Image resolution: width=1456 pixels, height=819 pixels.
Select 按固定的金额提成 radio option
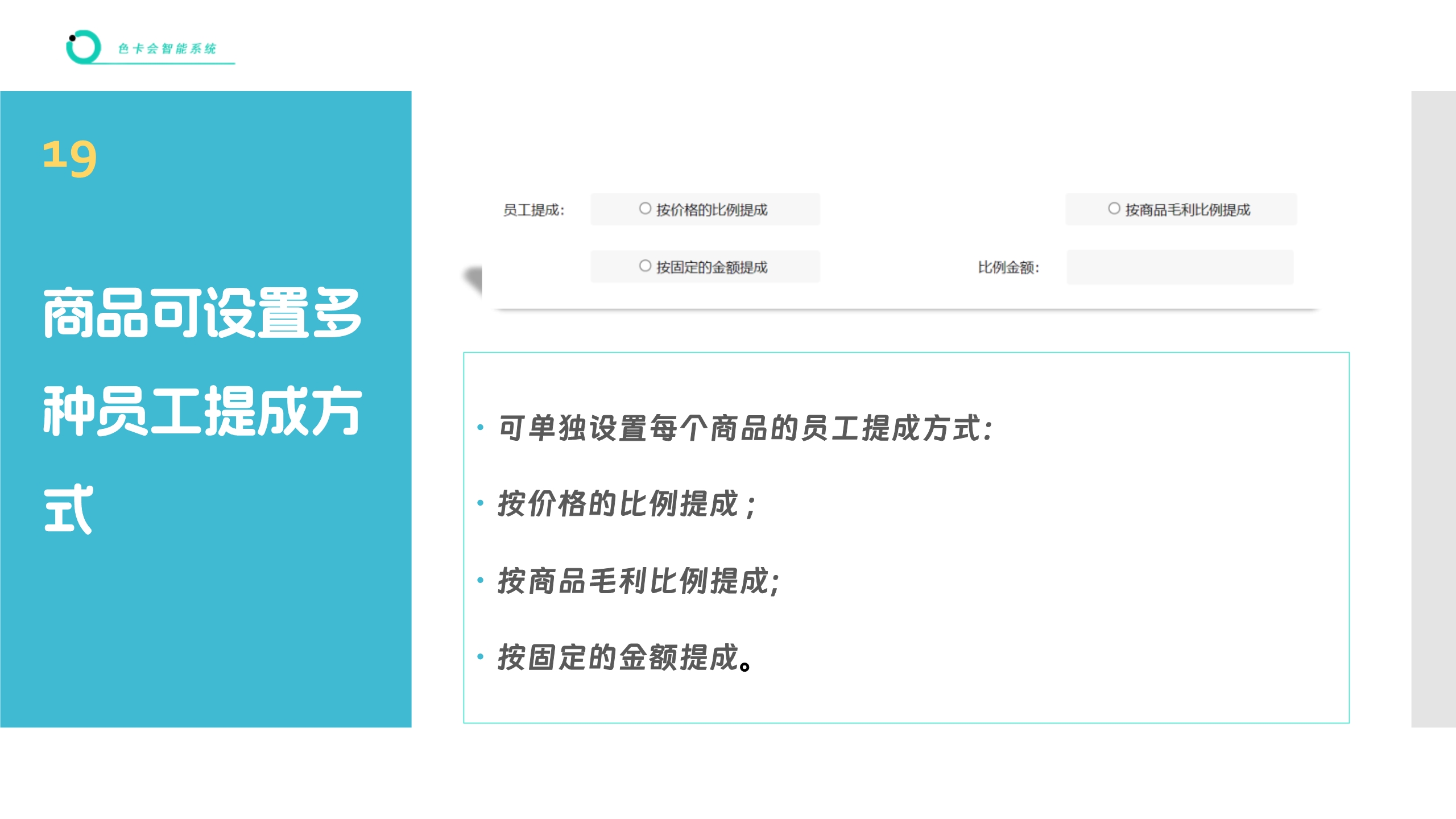coord(645,266)
